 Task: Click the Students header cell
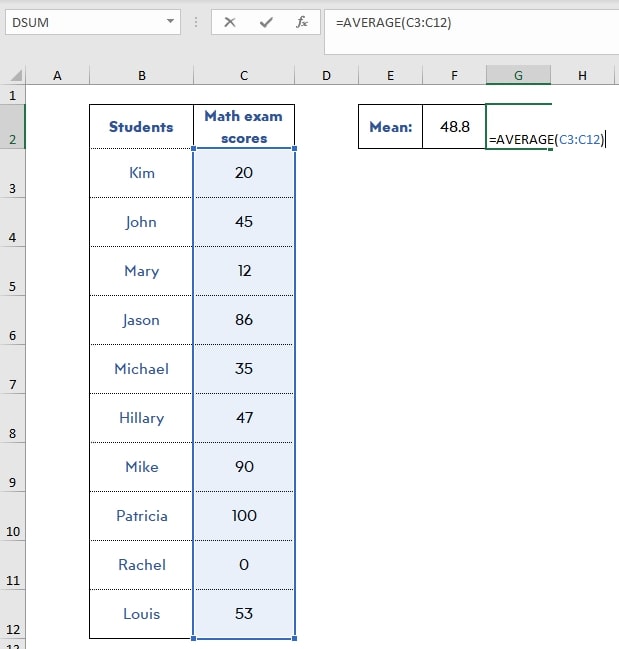pos(142,127)
